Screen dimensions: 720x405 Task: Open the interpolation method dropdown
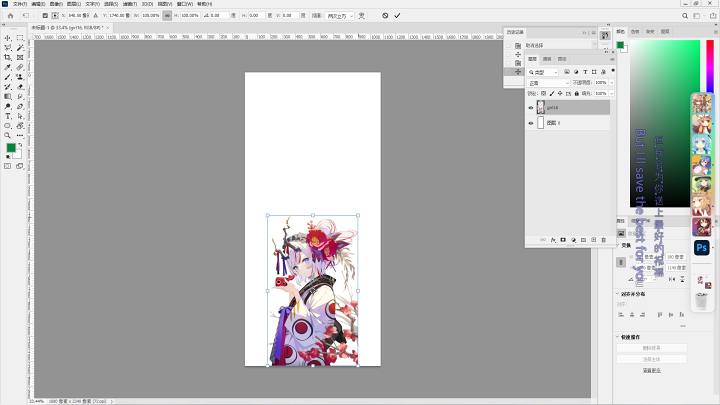340,16
